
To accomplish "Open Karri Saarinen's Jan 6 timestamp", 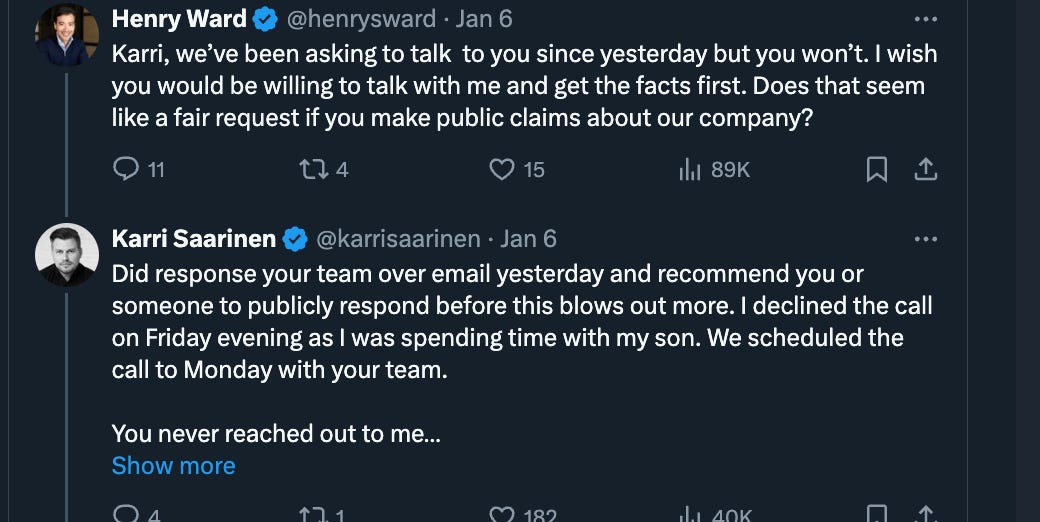I will pos(528,239).
